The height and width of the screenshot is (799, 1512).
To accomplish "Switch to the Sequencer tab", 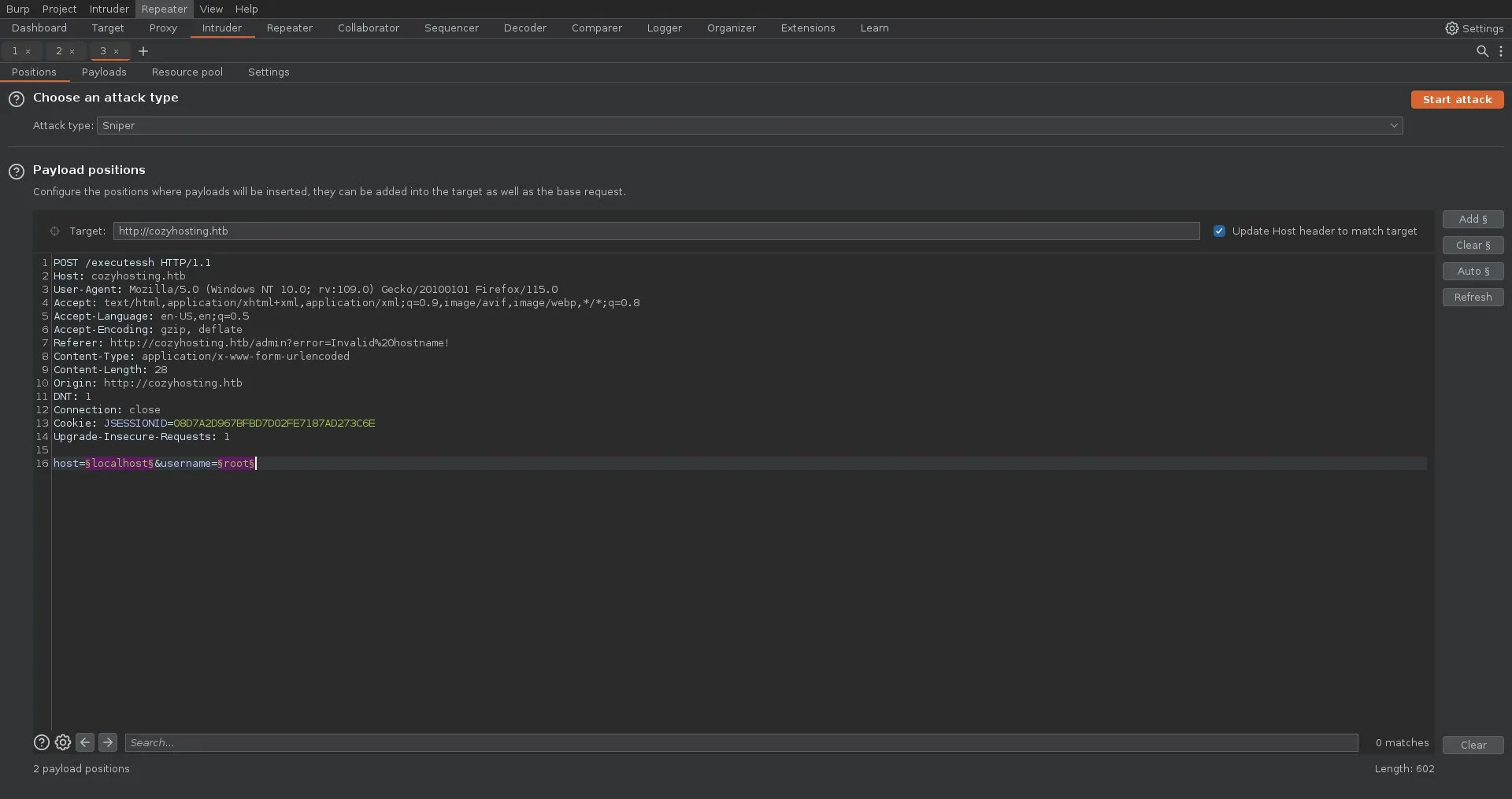I will click(x=451, y=28).
